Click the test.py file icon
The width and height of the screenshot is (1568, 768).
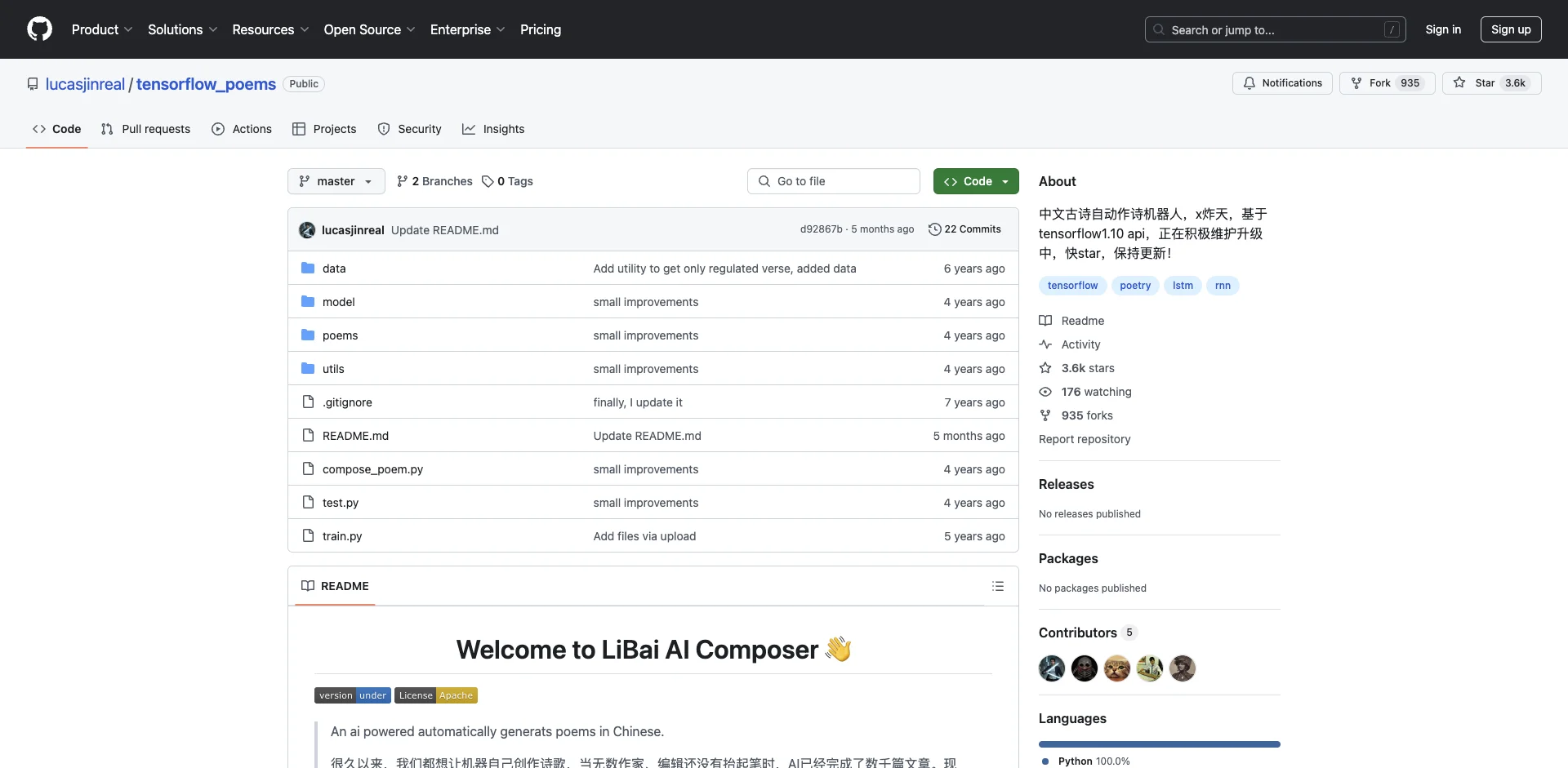coord(308,502)
